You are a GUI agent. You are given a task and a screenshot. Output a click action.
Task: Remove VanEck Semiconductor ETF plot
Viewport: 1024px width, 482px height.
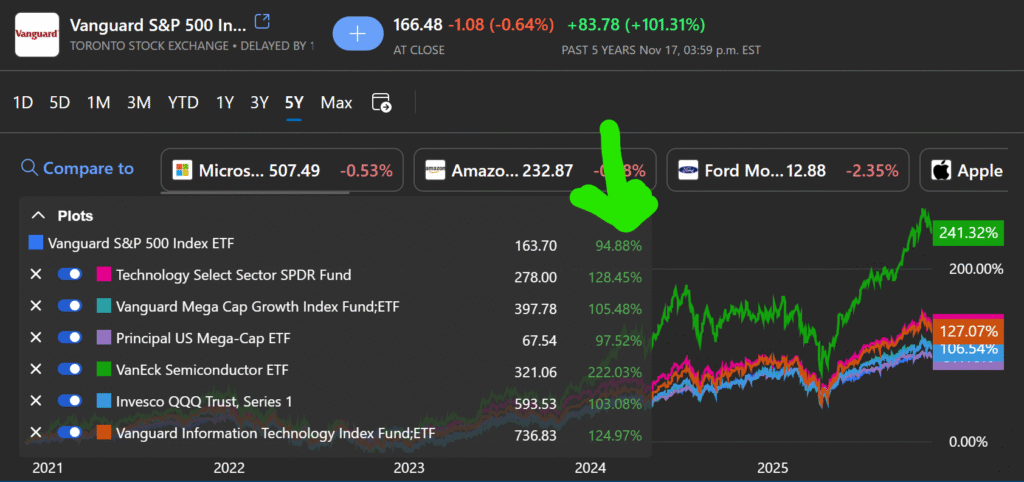36,369
